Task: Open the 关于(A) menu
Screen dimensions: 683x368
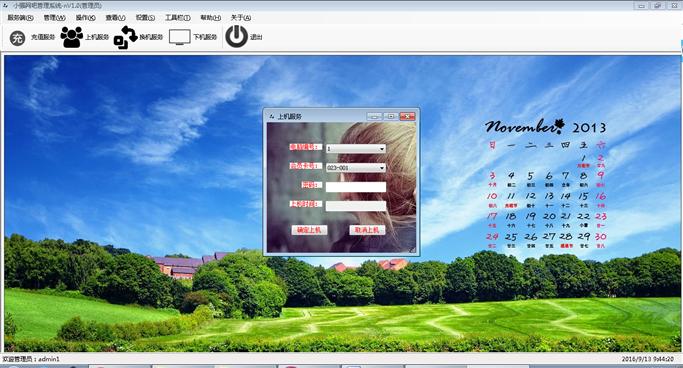Action: pyautogui.click(x=240, y=18)
